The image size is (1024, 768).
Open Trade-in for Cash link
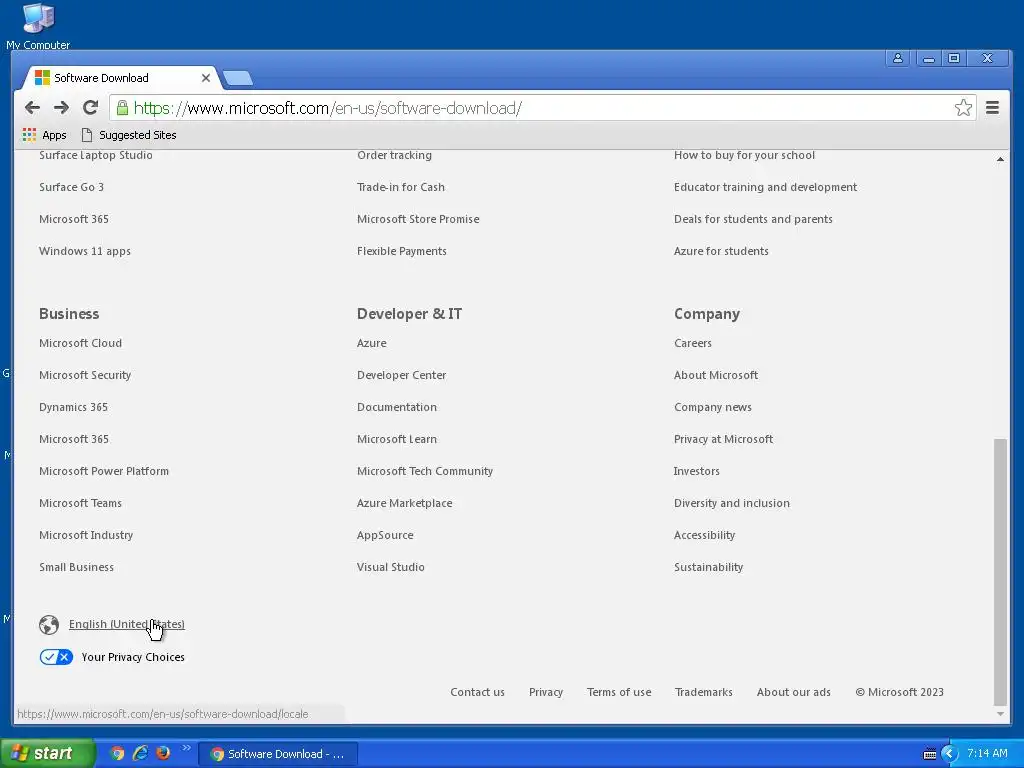(401, 187)
